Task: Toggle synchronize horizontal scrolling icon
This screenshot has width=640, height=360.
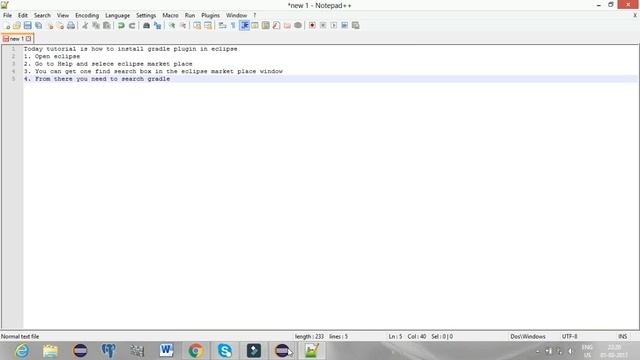Action: 208,26
